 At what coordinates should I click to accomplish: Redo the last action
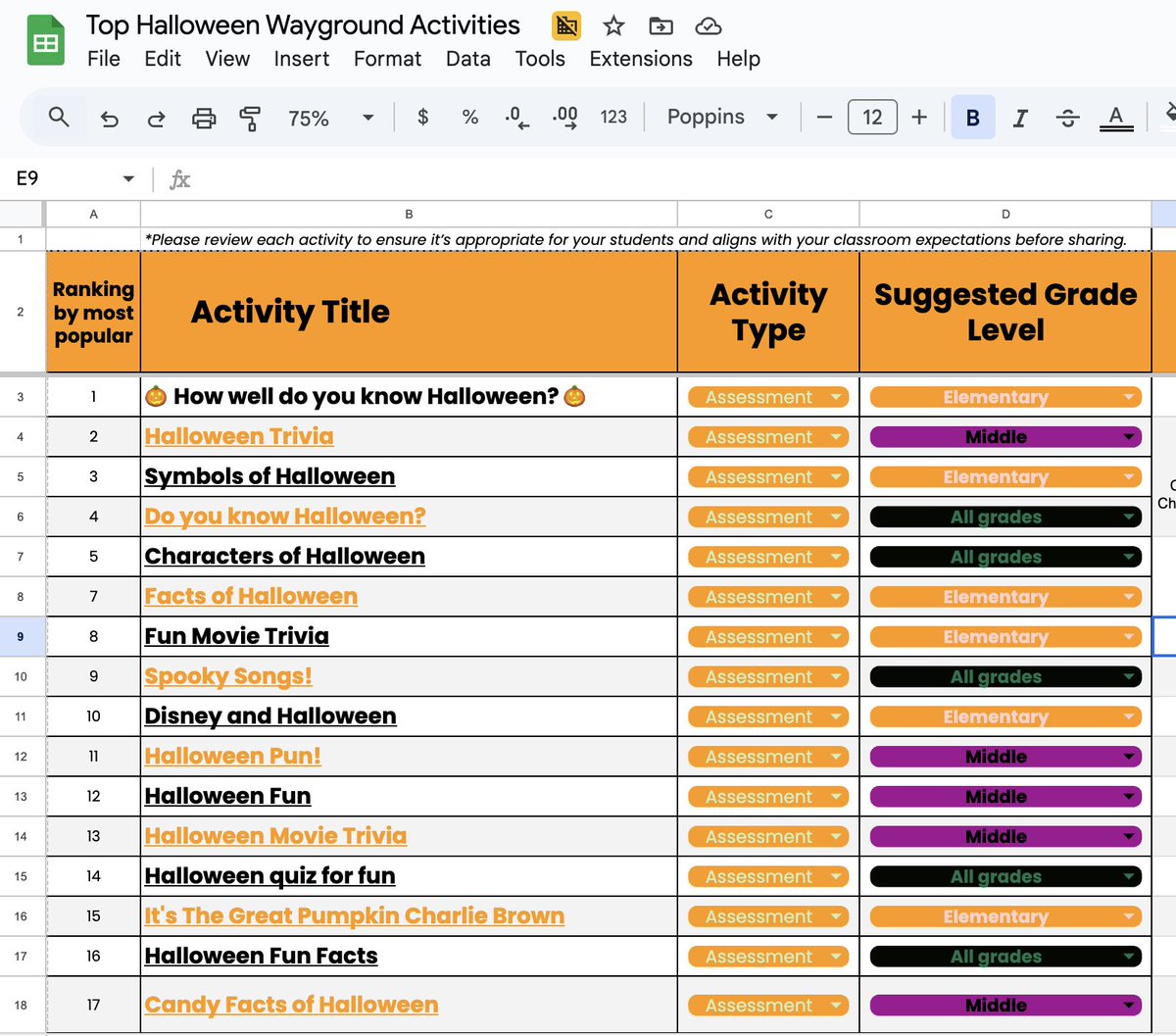[156, 119]
